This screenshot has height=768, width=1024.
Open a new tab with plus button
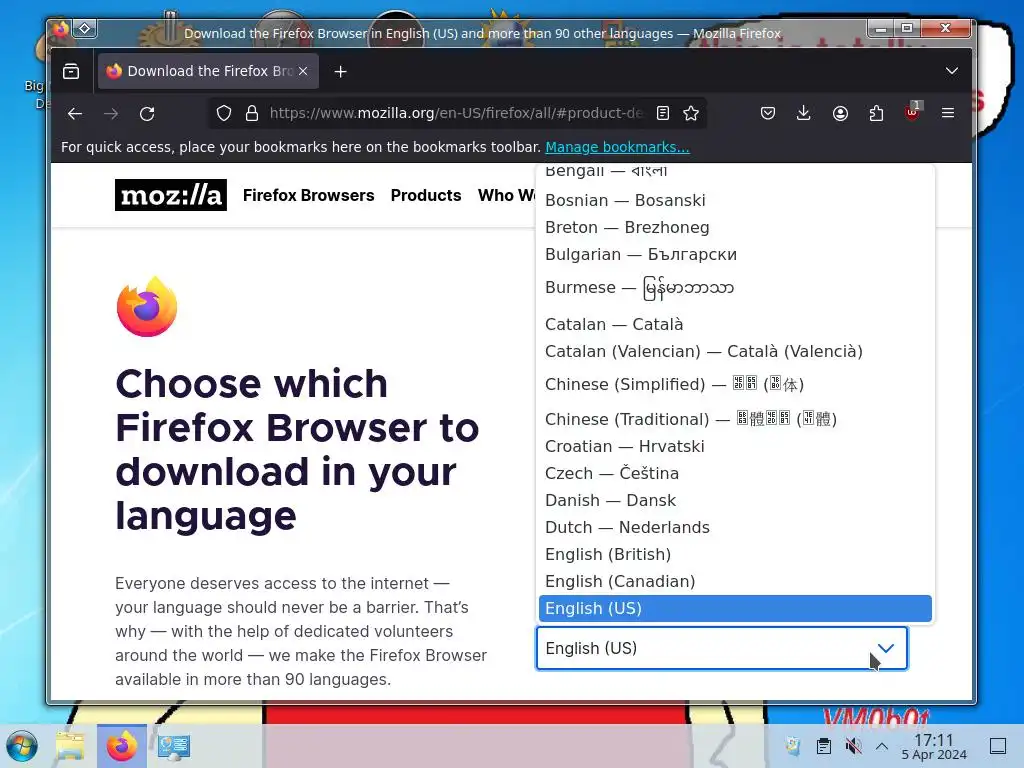(340, 71)
